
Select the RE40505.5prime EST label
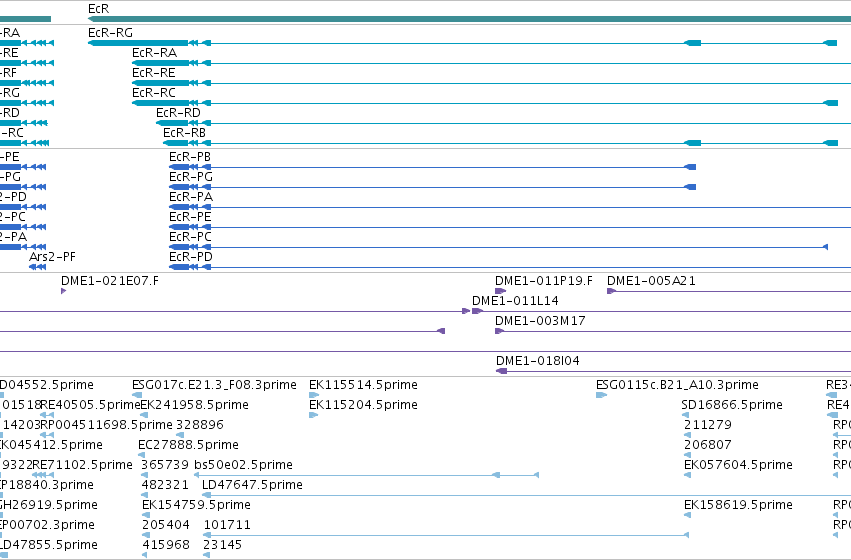pyautogui.click(x=90, y=405)
